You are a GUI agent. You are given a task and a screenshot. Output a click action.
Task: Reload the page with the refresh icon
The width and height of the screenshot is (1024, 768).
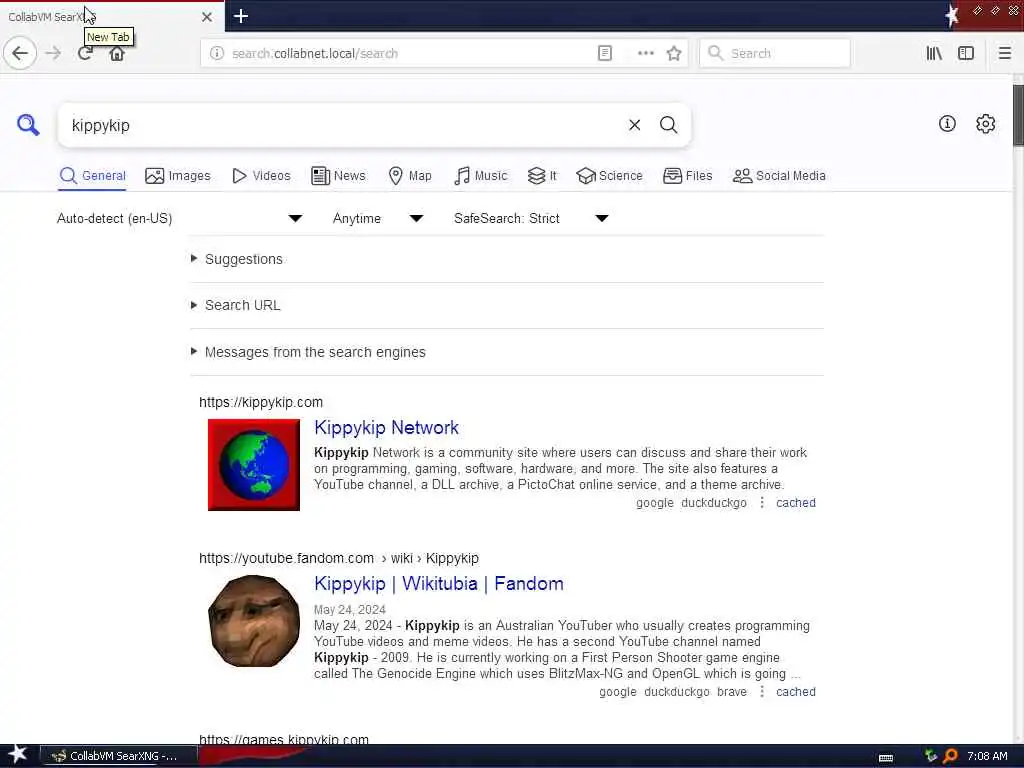(x=84, y=54)
